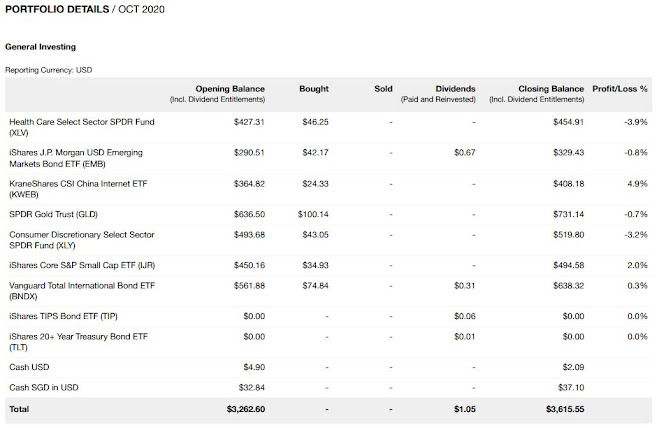Click XLV opening balance $427.31

pyautogui.click(x=249, y=122)
